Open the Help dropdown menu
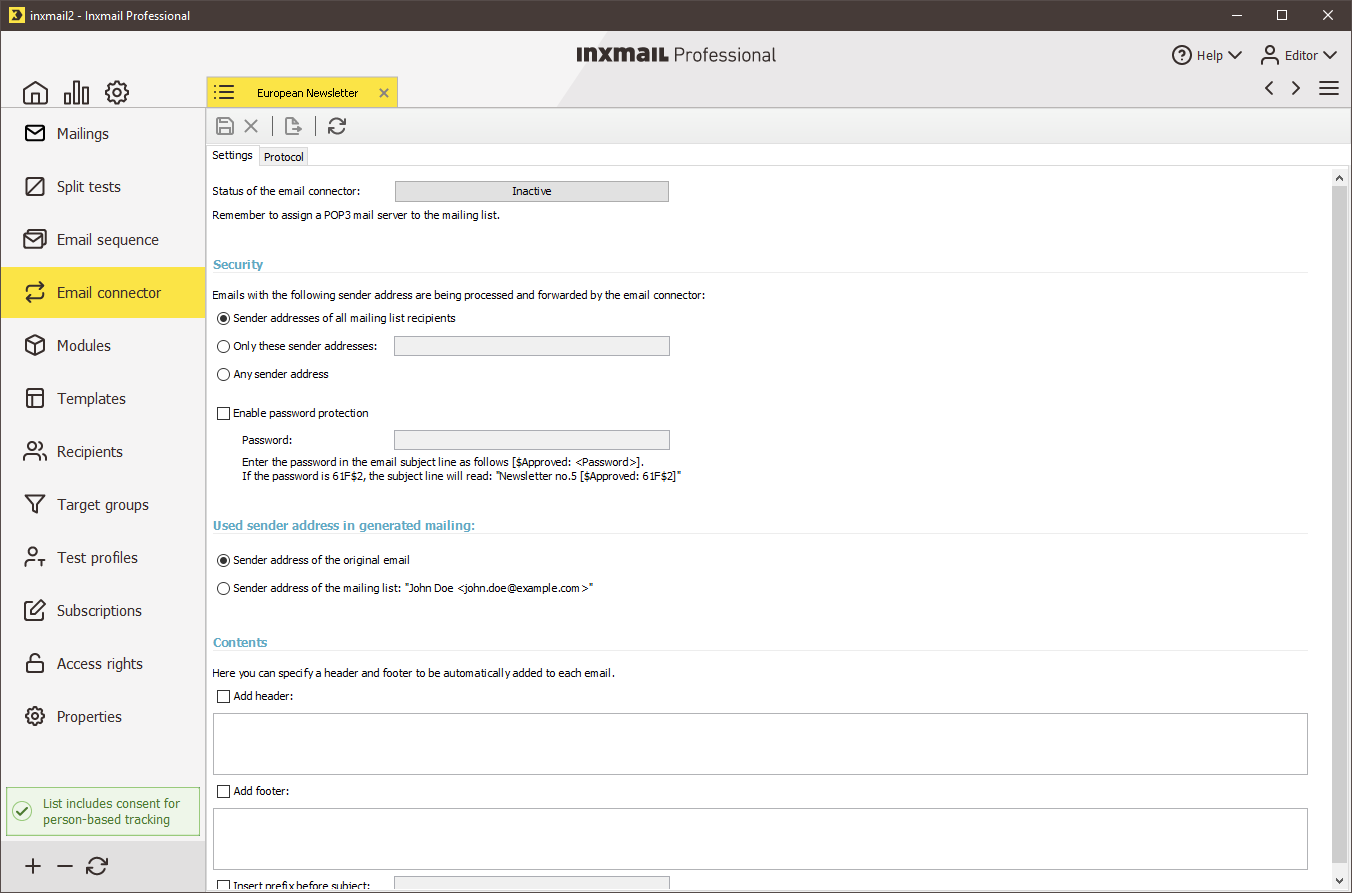This screenshot has height=893, width=1352. 1207,55
